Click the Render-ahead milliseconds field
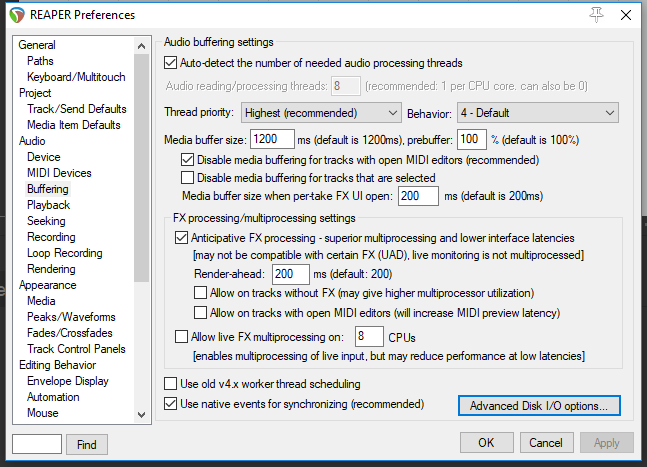Viewport: 647px width, 467px height. click(291, 273)
